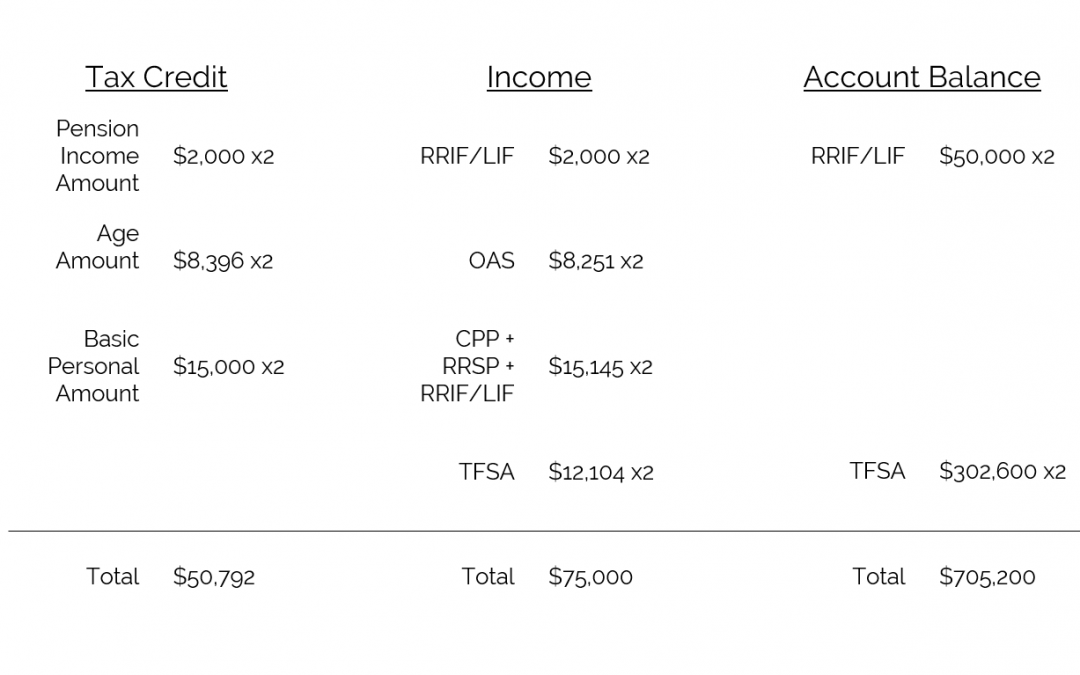
Task: Select the OAS $8,251 x2 value
Action: tap(596, 261)
